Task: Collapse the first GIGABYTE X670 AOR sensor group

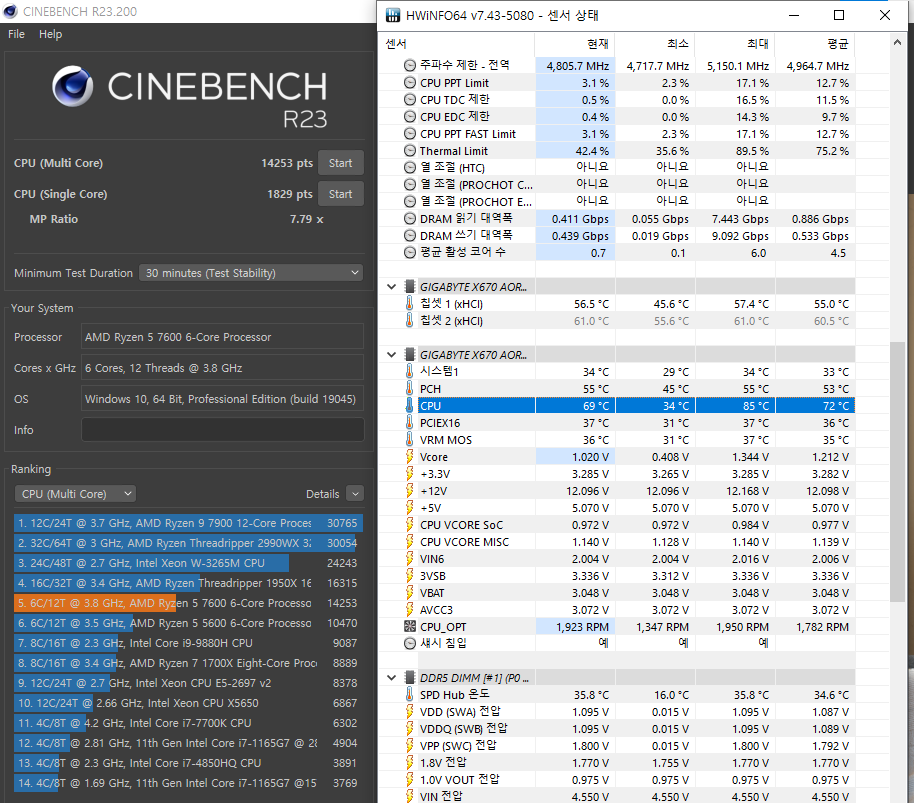Action: click(x=392, y=287)
